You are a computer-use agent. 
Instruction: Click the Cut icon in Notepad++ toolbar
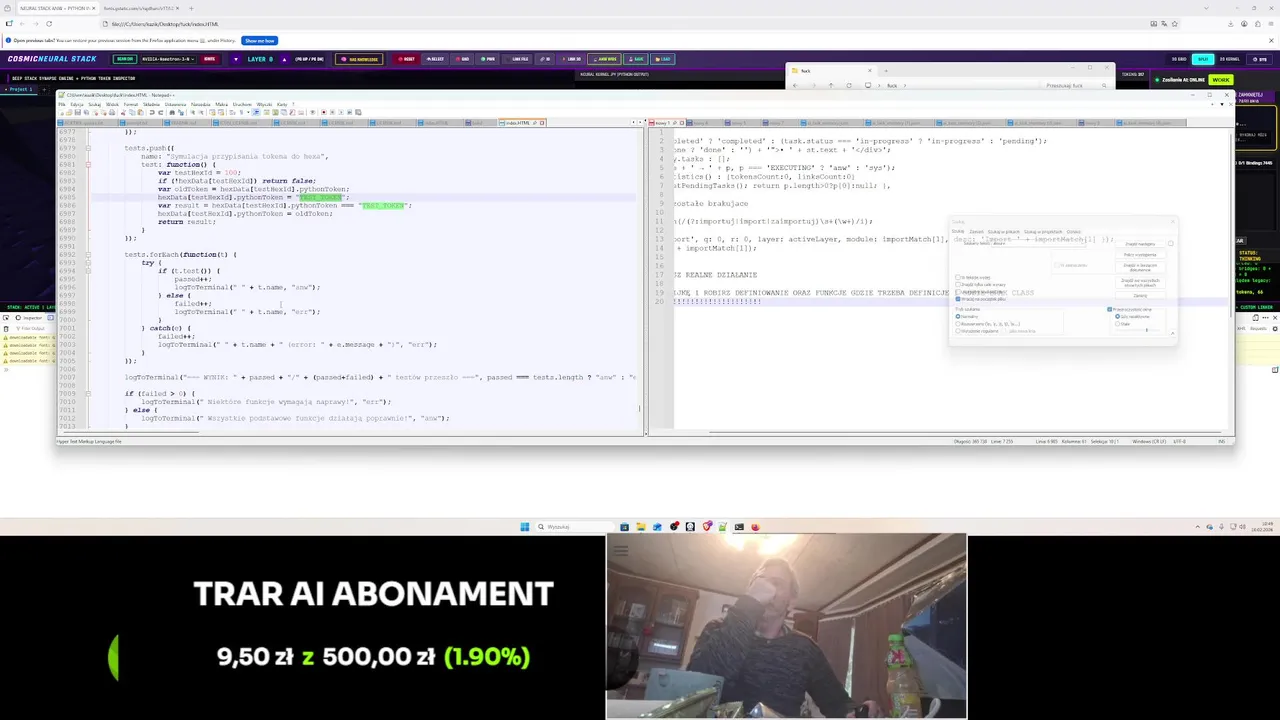[123, 112]
